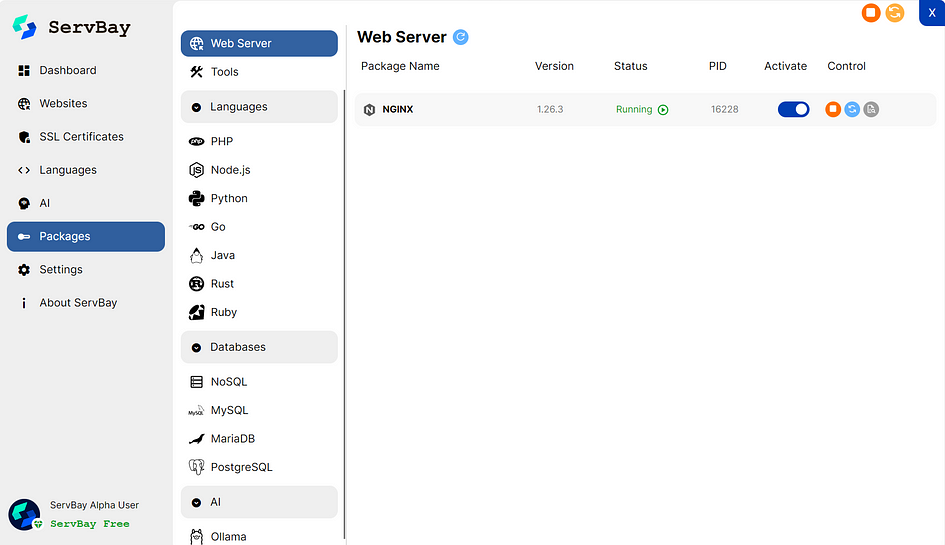Click the PostgreSQL elephant icon
The image size is (945, 545).
coord(196,467)
